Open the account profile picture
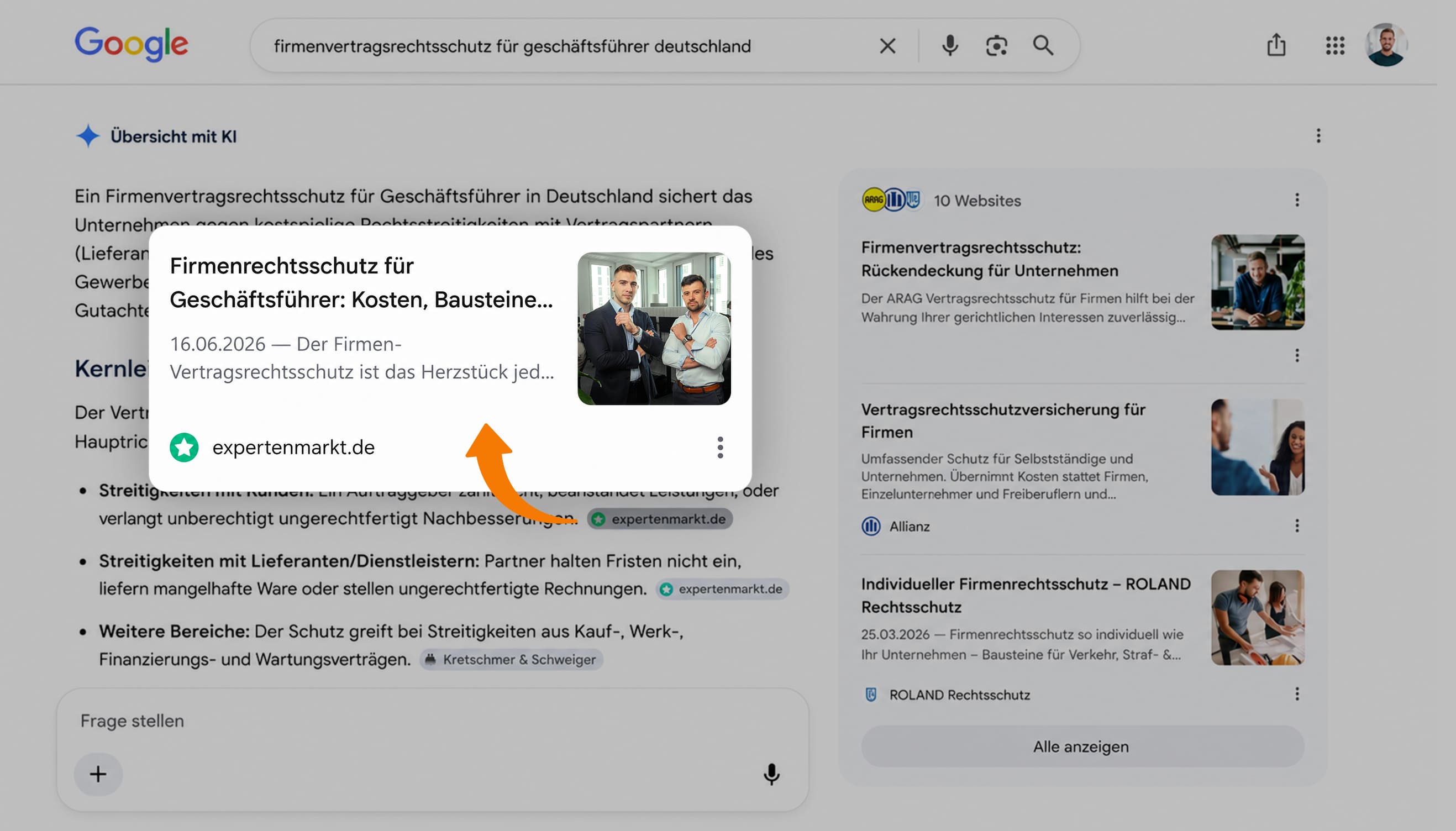1456x831 pixels. click(x=1386, y=45)
